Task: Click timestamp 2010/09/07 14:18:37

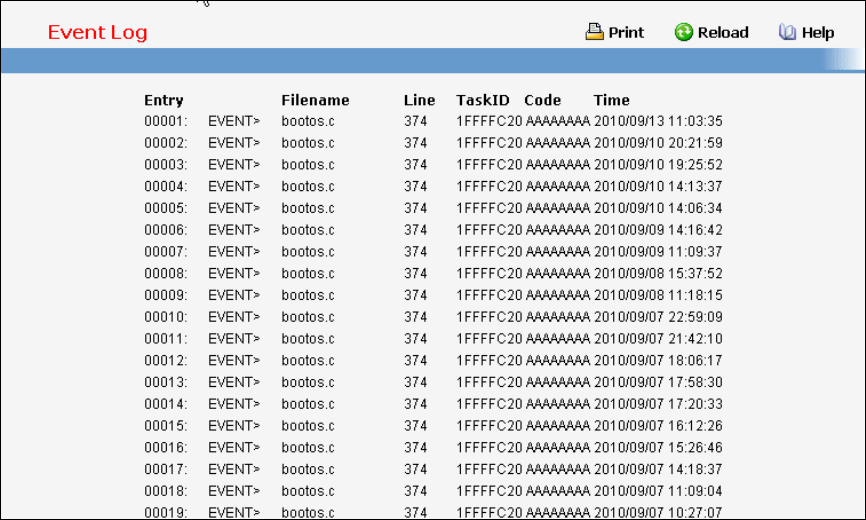Action: 658,469
